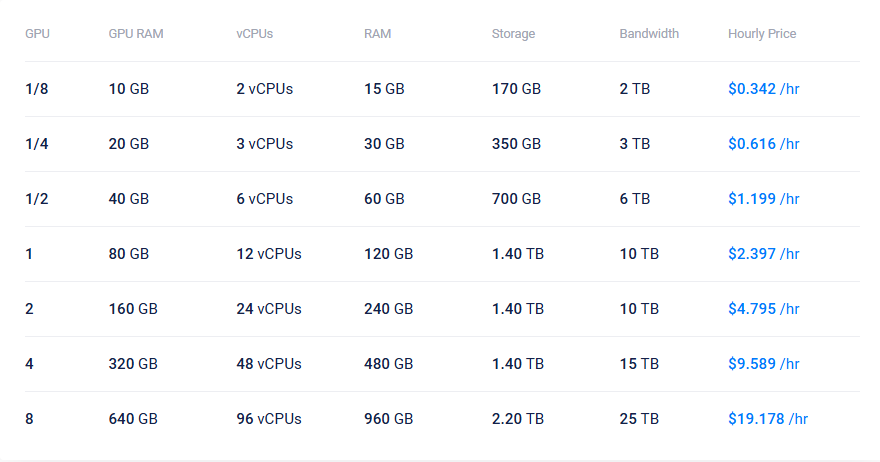Click the 640 GB GPU RAM cell
This screenshot has height=462, width=880.
pos(133,419)
